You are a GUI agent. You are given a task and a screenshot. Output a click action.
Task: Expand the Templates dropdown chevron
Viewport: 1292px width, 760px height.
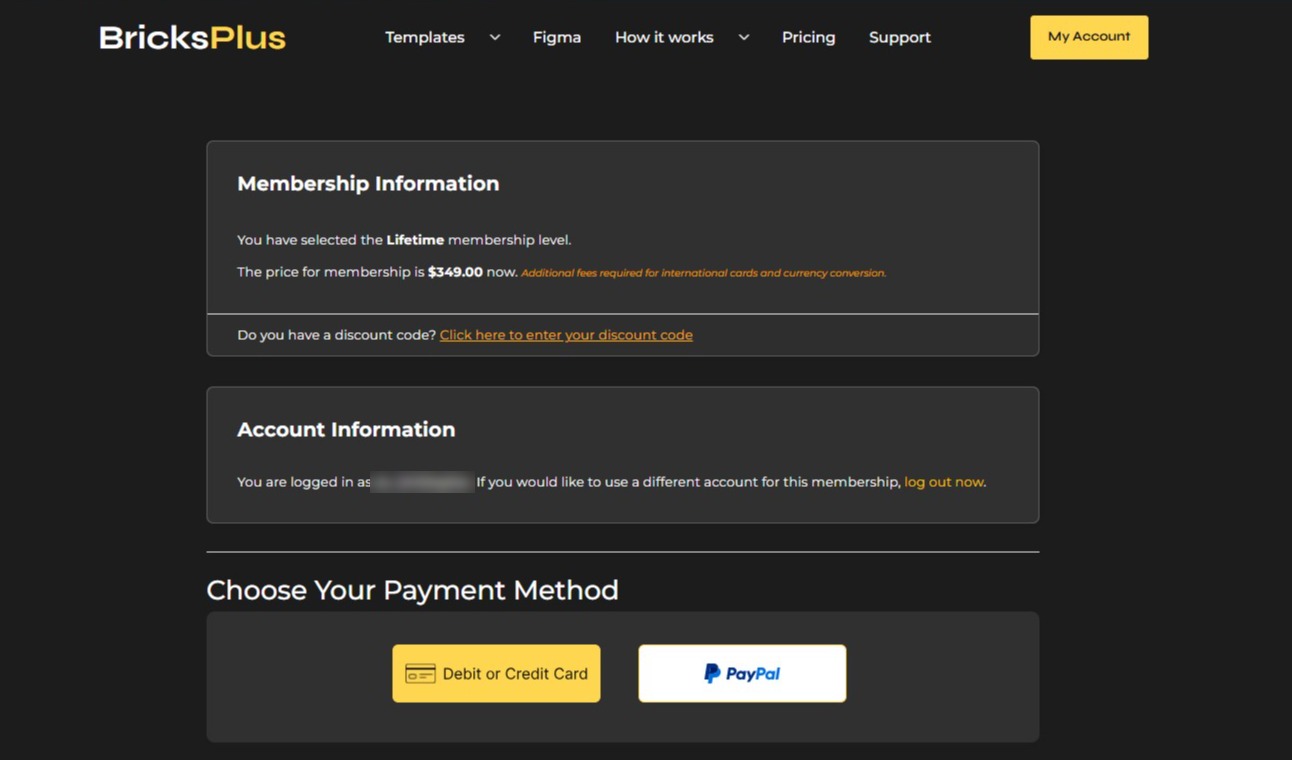coord(494,37)
